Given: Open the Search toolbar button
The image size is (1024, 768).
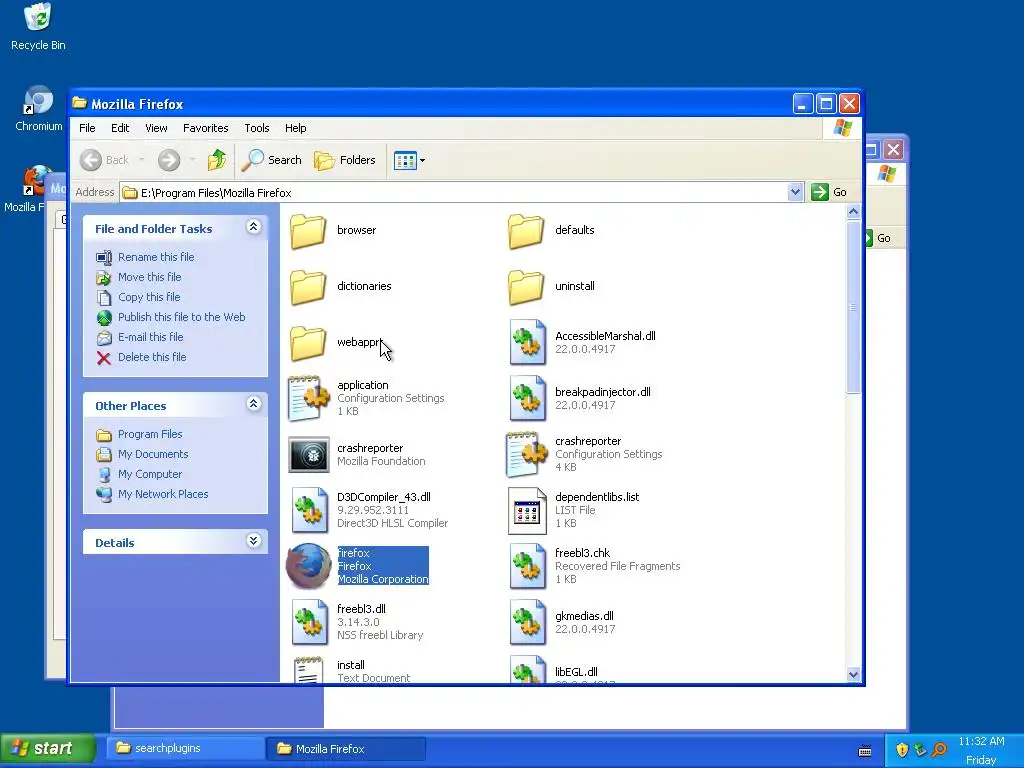Looking at the screenshot, I should pos(272,160).
